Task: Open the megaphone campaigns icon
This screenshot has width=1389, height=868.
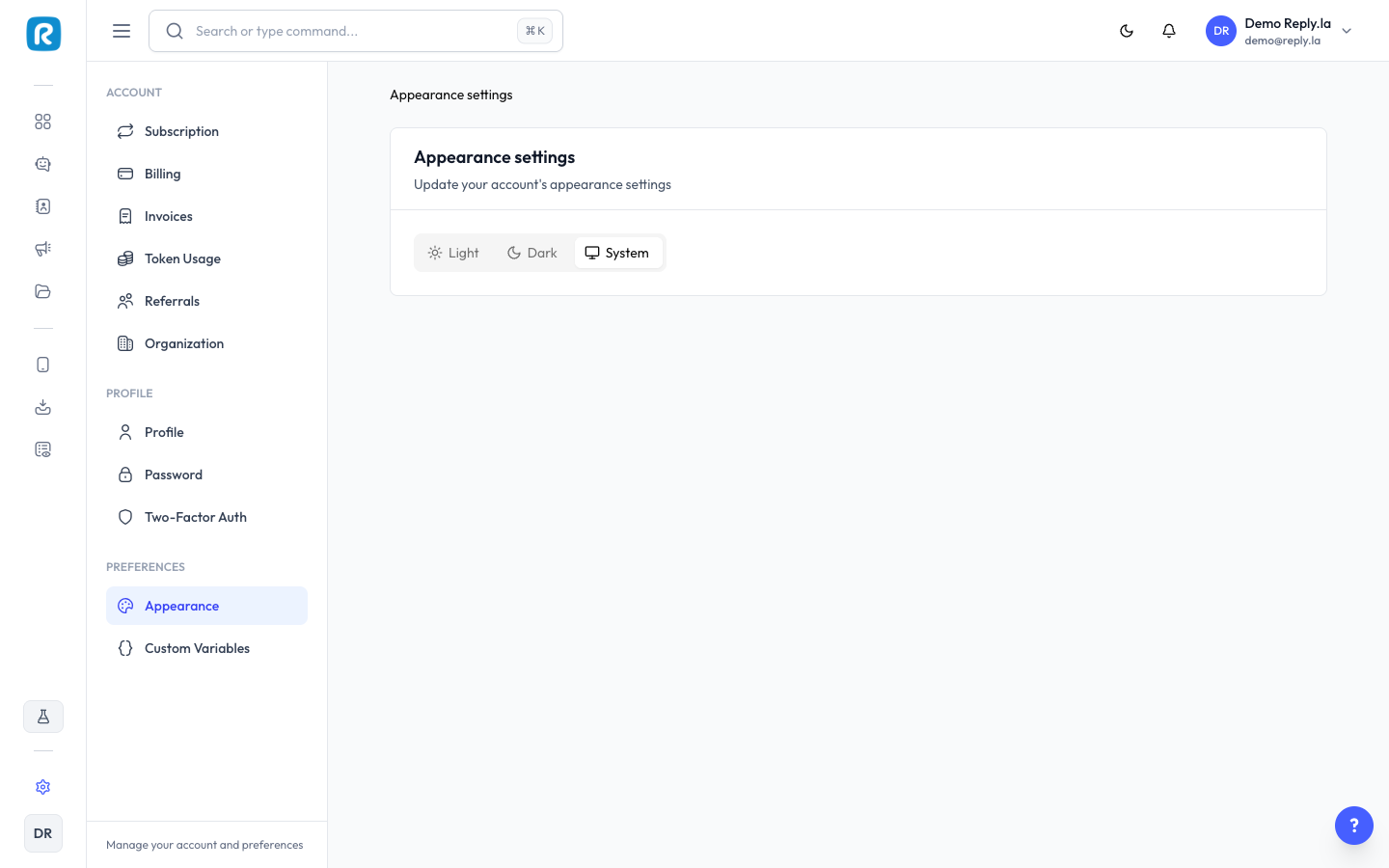Action: (x=43, y=249)
